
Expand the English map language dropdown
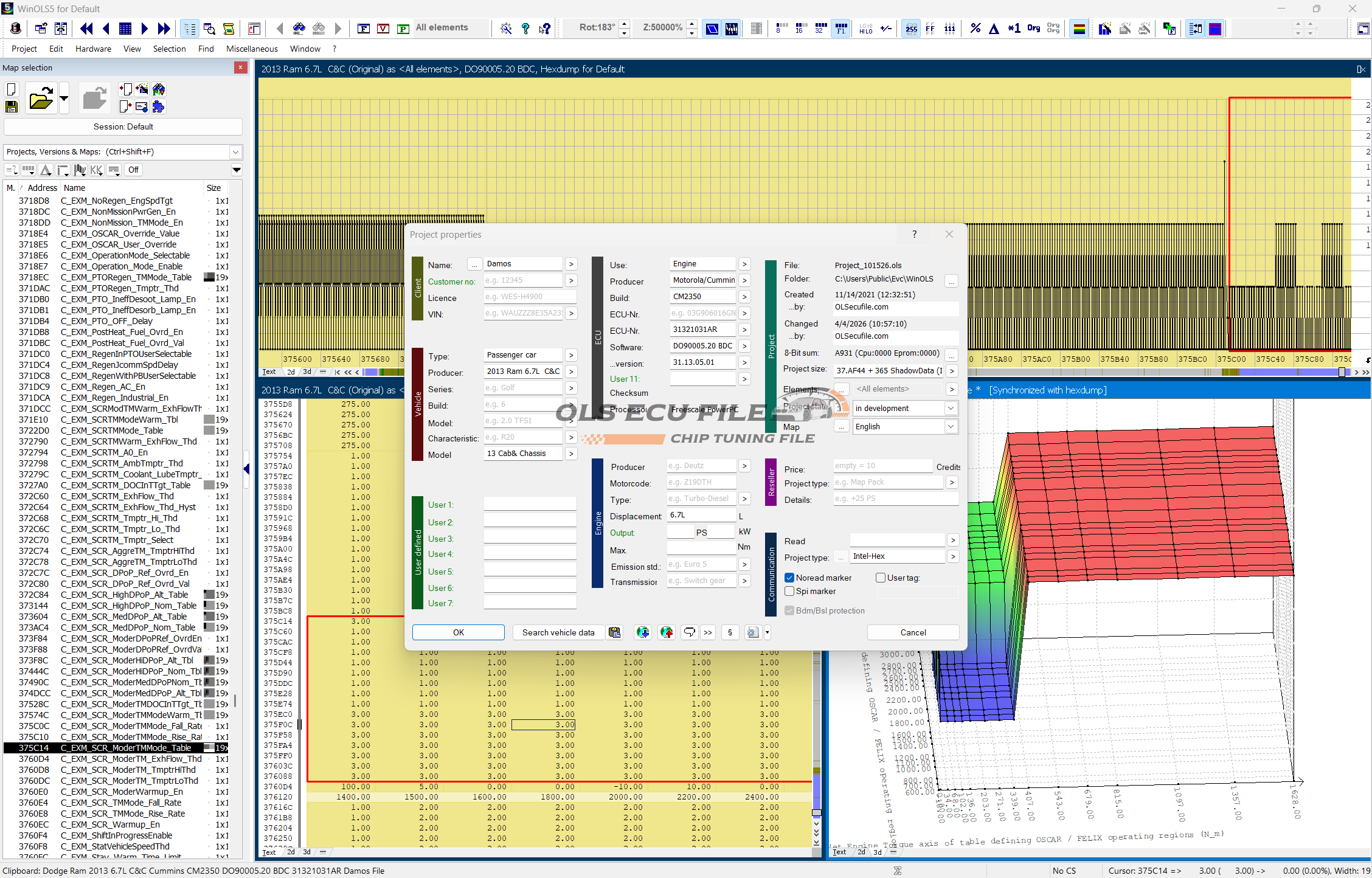point(950,426)
